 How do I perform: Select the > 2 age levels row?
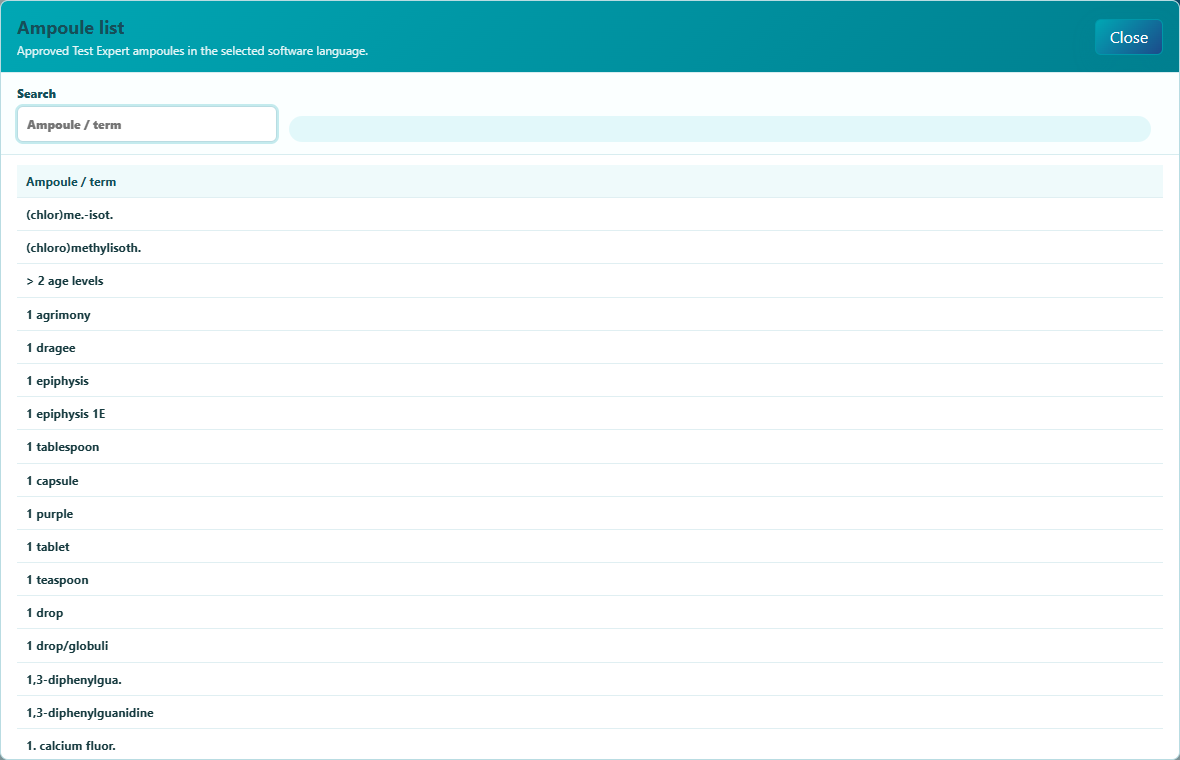589,281
